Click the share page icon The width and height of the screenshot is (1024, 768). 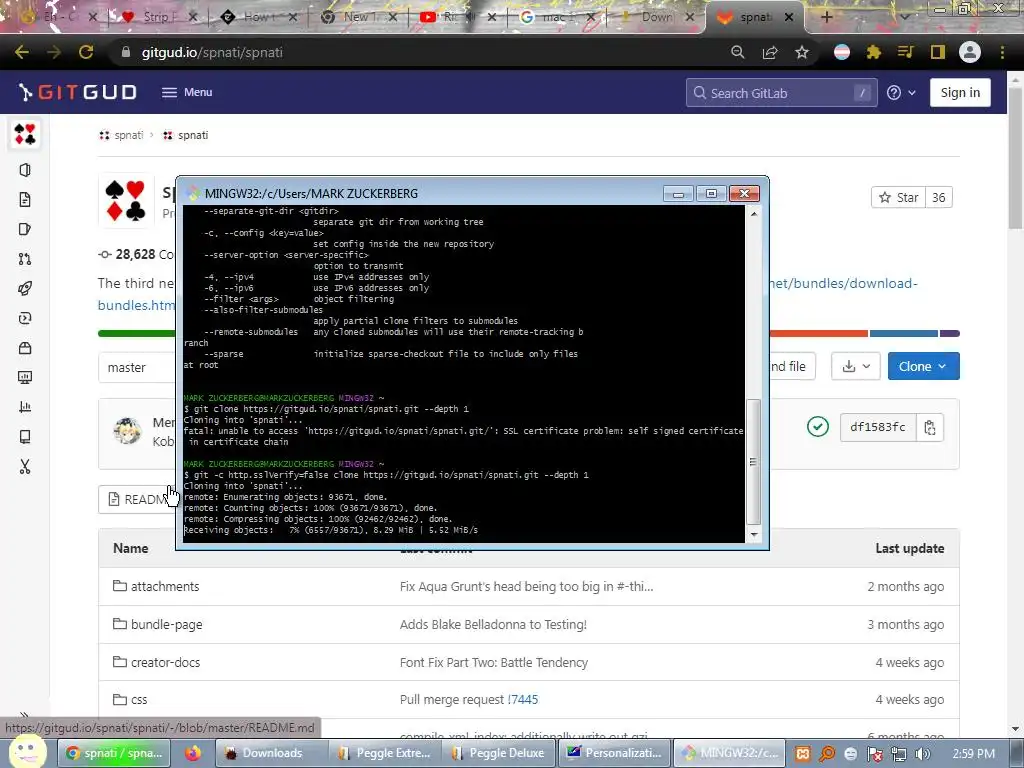(770, 52)
